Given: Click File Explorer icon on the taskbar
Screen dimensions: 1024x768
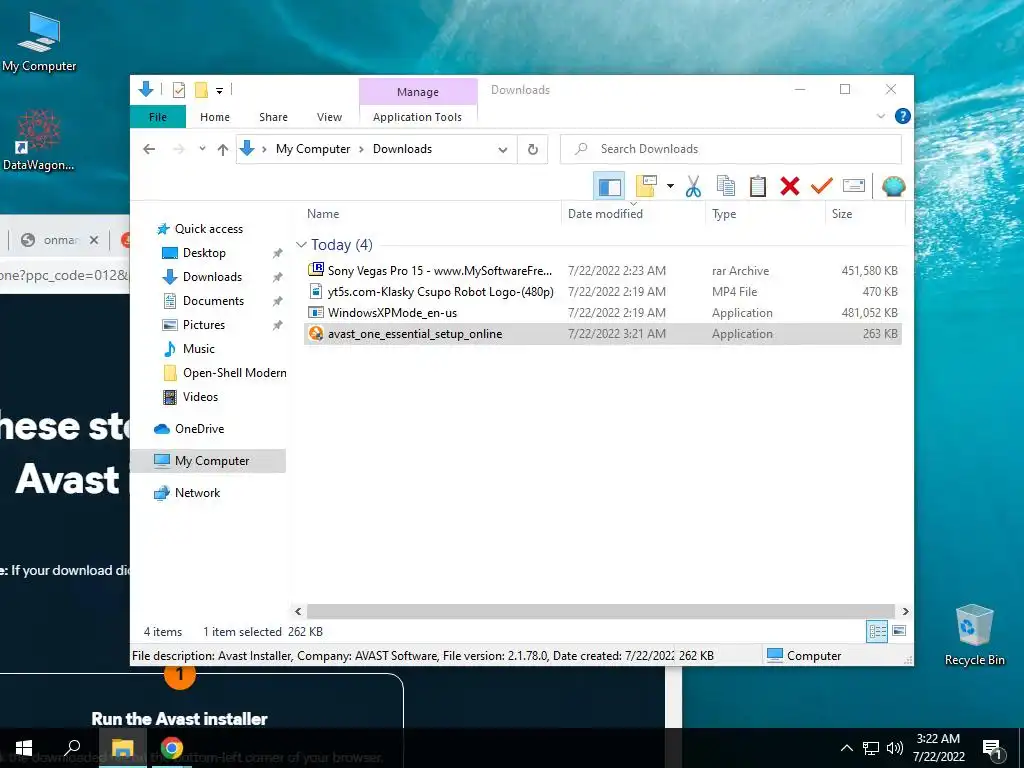Looking at the screenshot, I should tap(122, 748).
